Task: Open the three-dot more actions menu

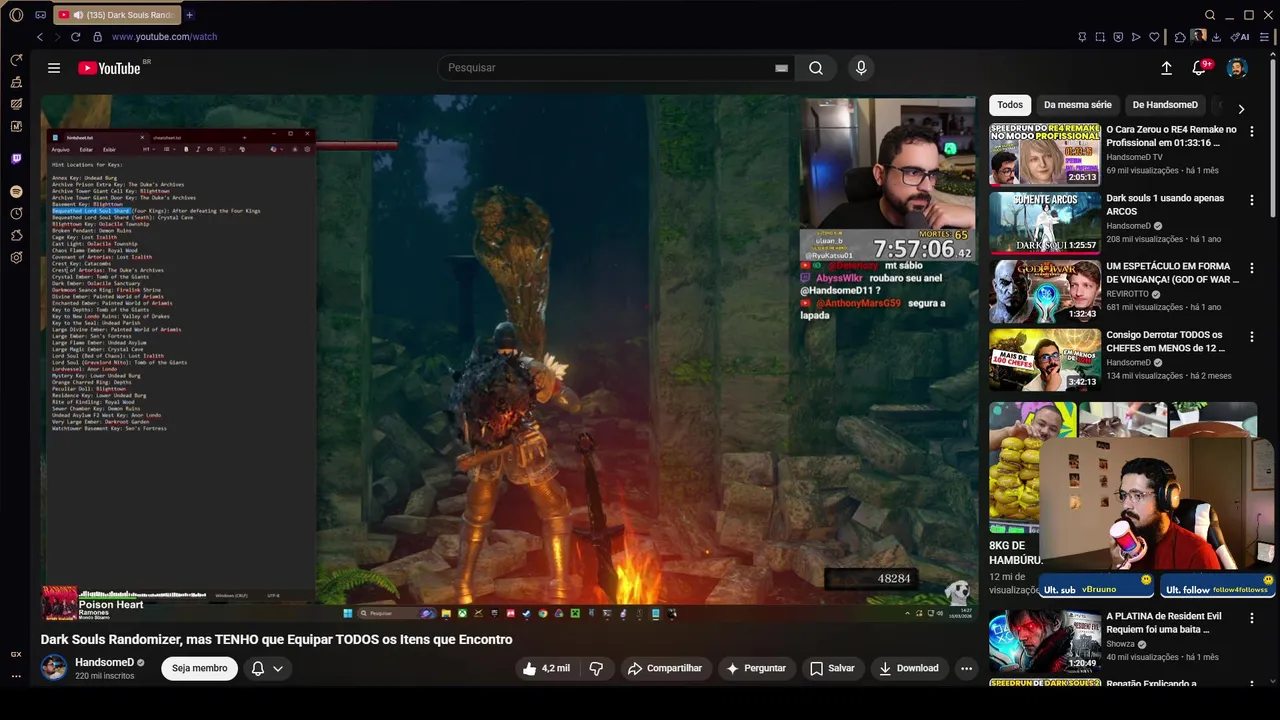Action: (x=966, y=668)
